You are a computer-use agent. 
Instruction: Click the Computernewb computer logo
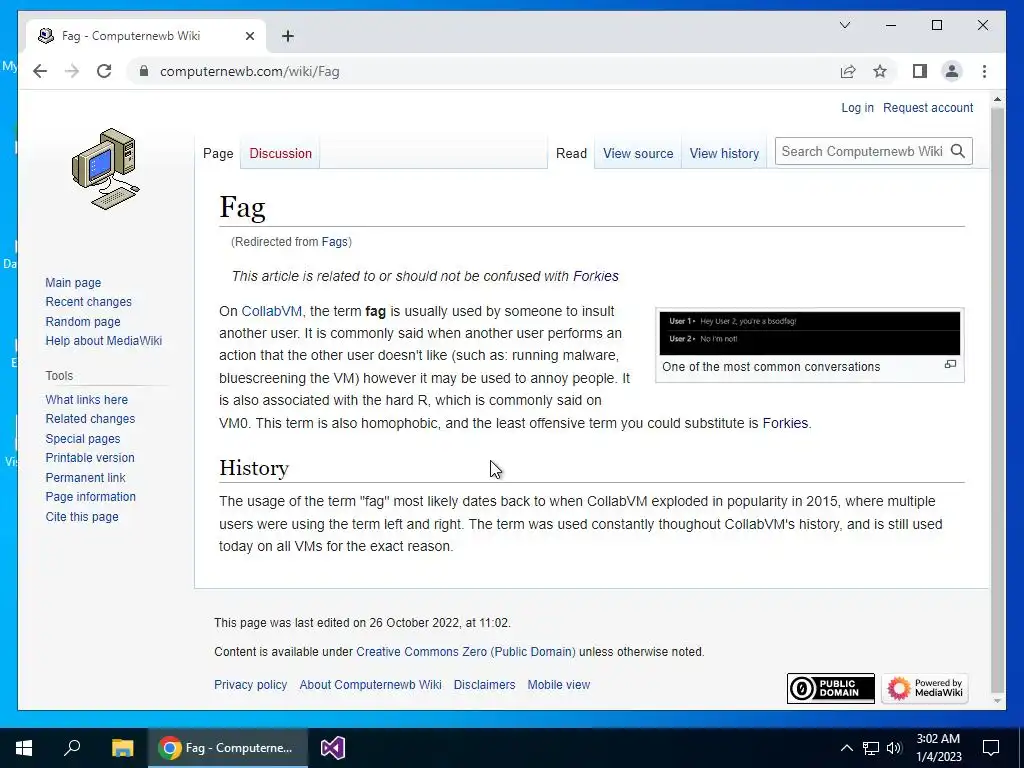click(106, 168)
